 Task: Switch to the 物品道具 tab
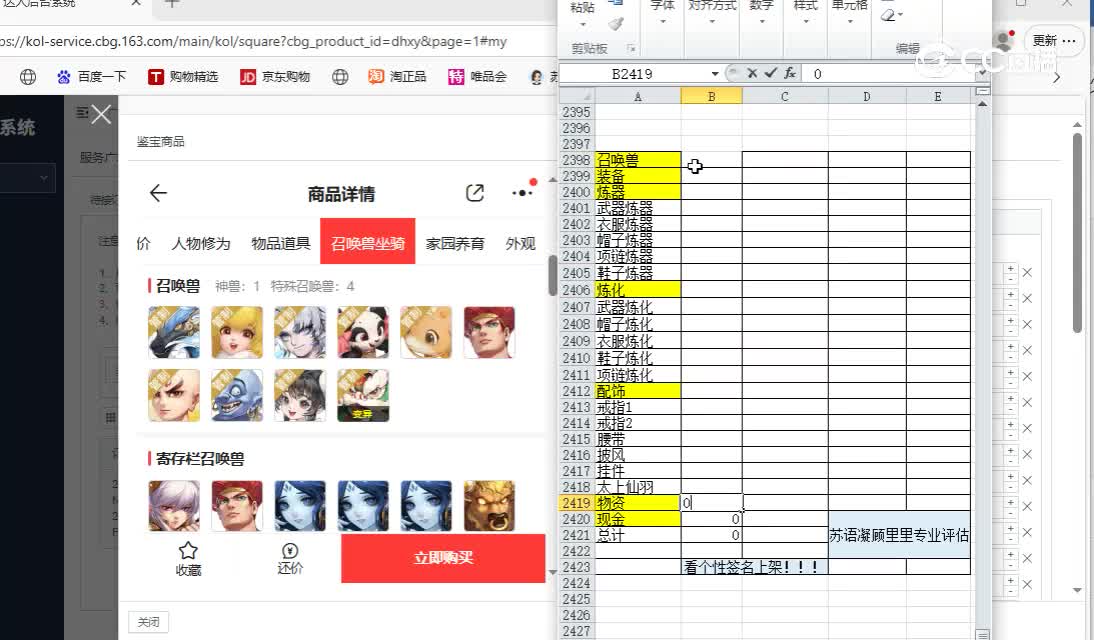coord(280,243)
